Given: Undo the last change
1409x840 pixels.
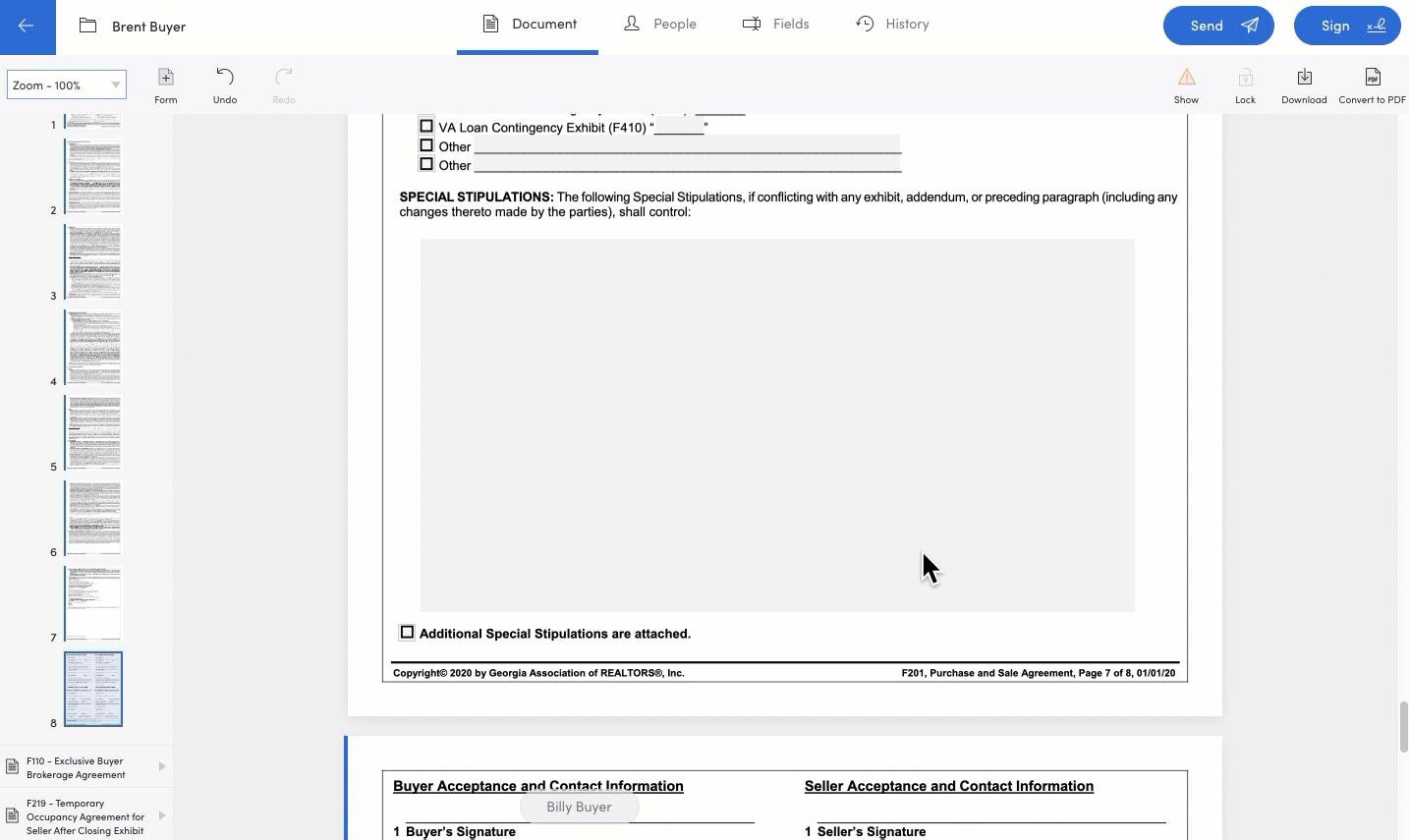Looking at the screenshot, I should (225, 85).
